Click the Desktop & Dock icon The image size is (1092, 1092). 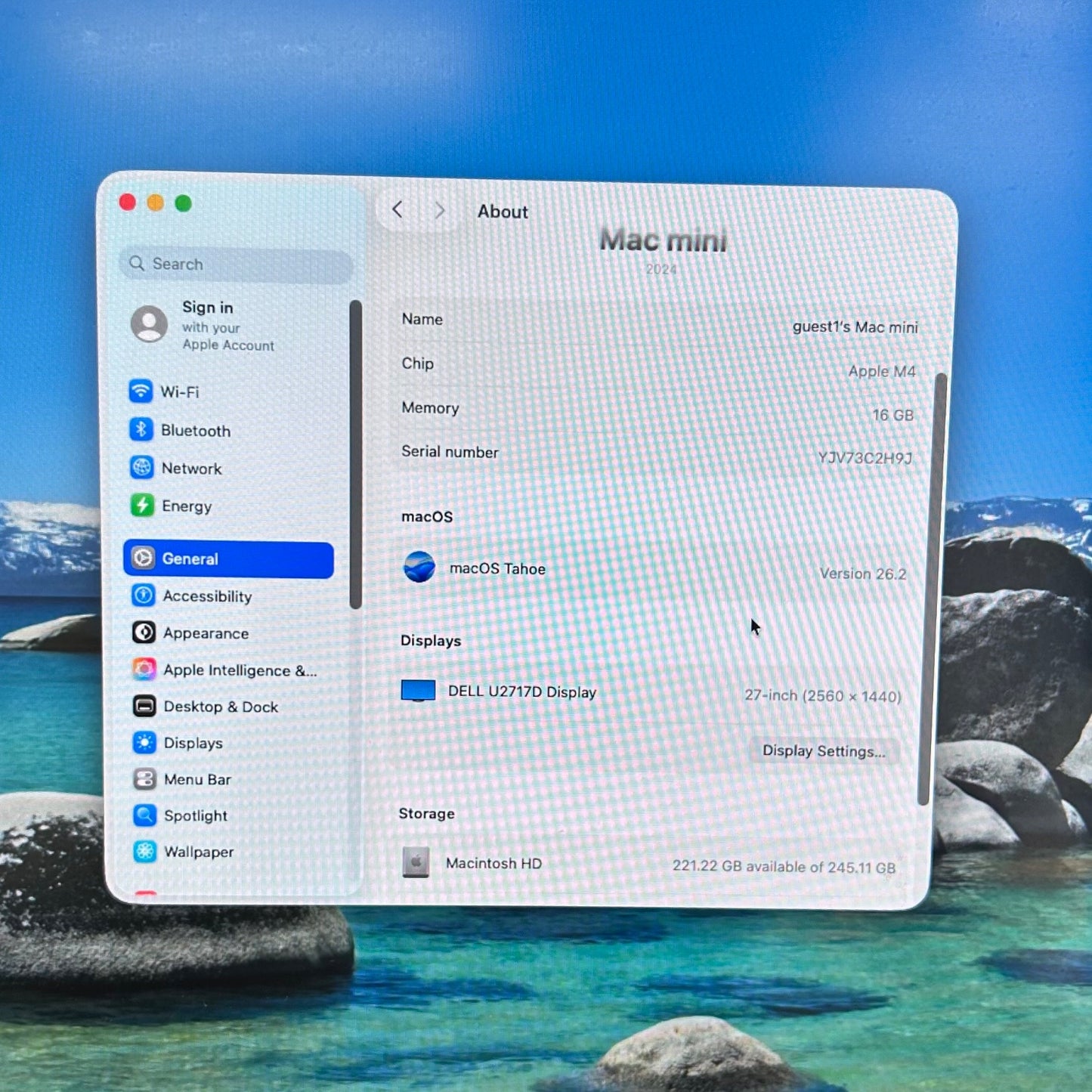[144, 706]
